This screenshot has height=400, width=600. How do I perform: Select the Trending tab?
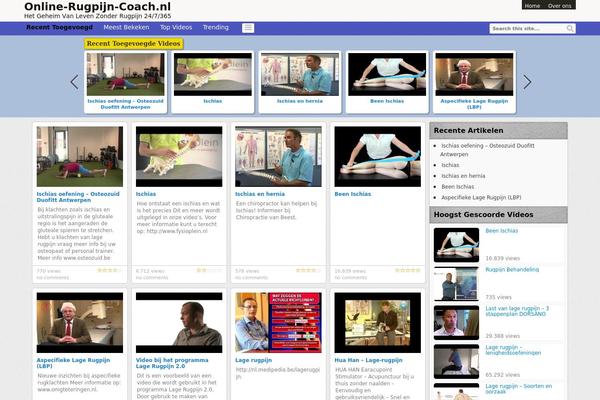(216, 27)
